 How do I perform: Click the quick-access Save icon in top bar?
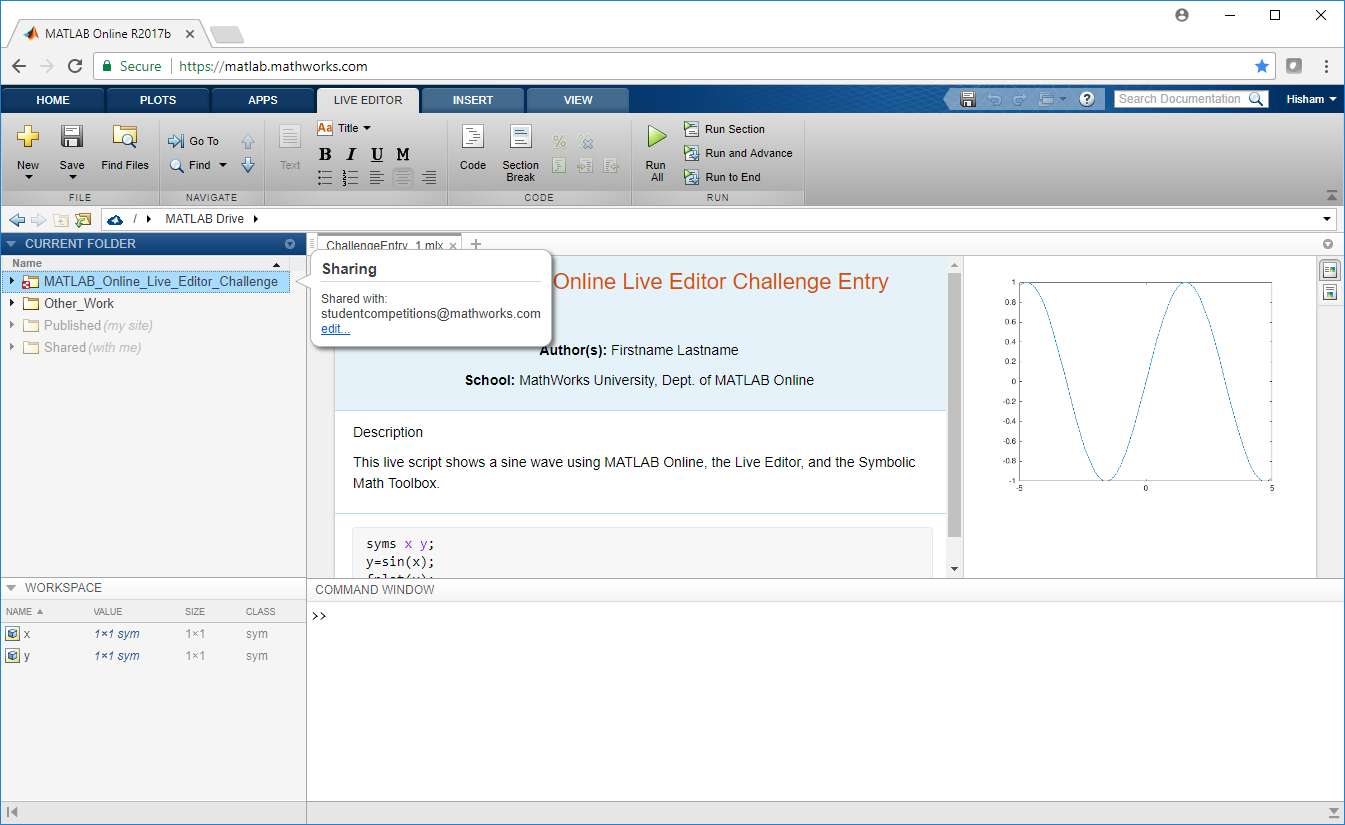pos(967,99)
